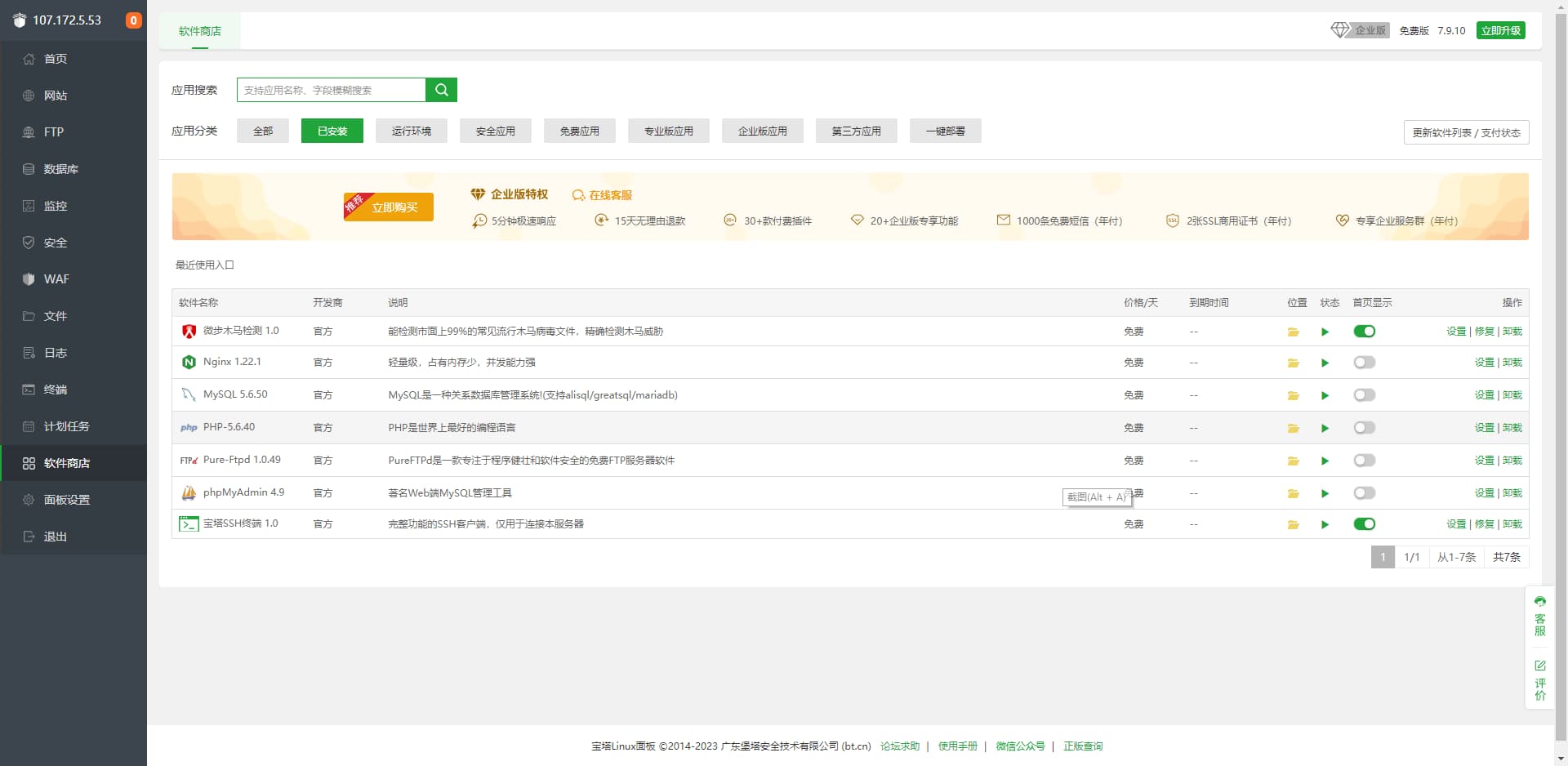This screenshot has width=1568, height=766.
Task: Disable homepage display for 宝塔SSH终端
Action: click(x=1364, y=524)
